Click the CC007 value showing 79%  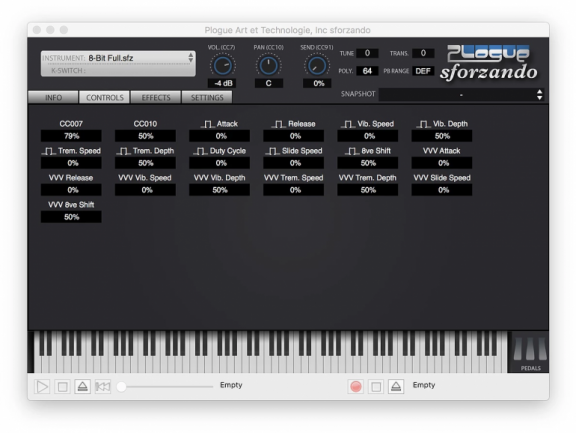71,136
